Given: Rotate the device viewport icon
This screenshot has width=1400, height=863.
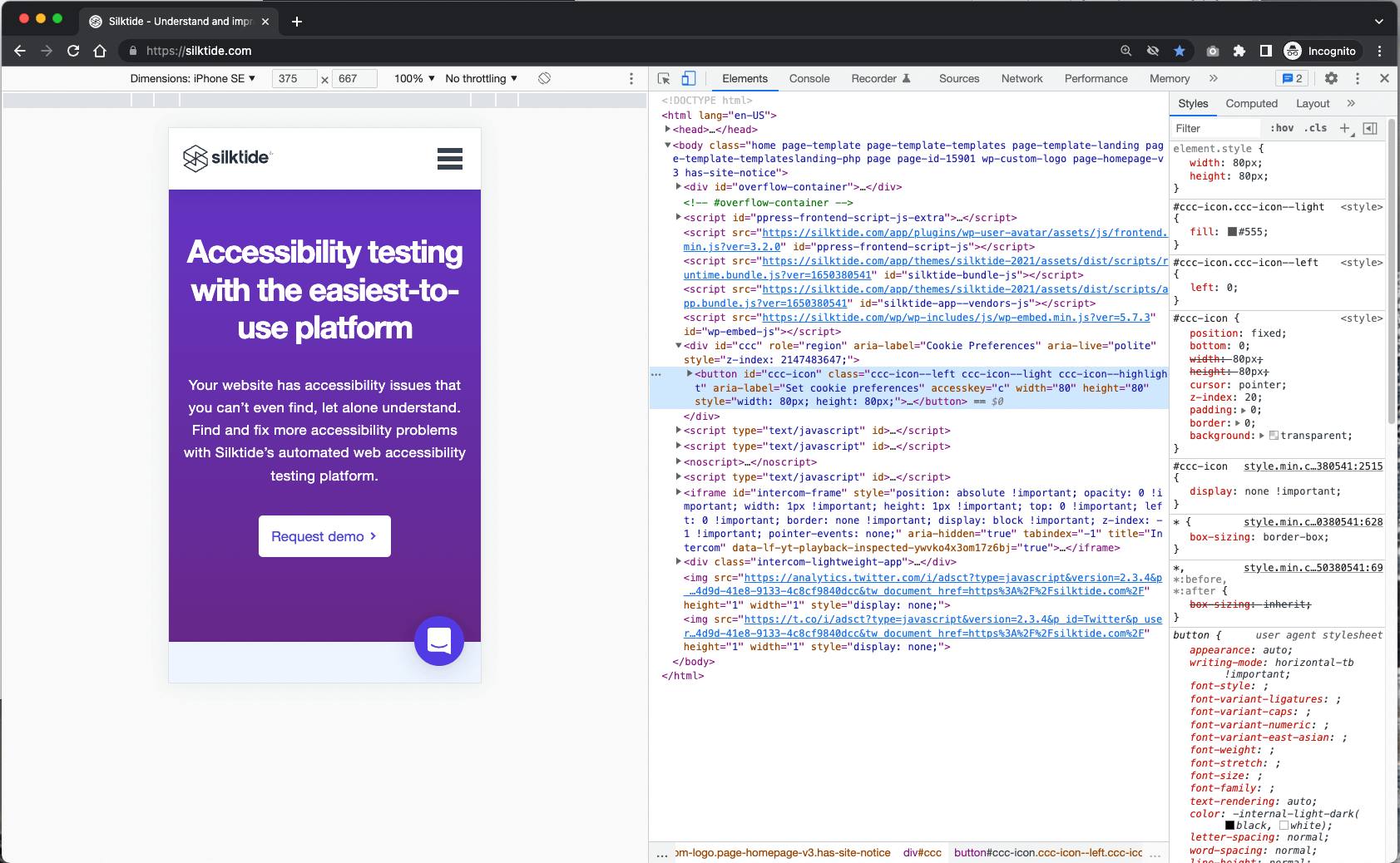Looking at the screenshot, I should pos(544,78).
